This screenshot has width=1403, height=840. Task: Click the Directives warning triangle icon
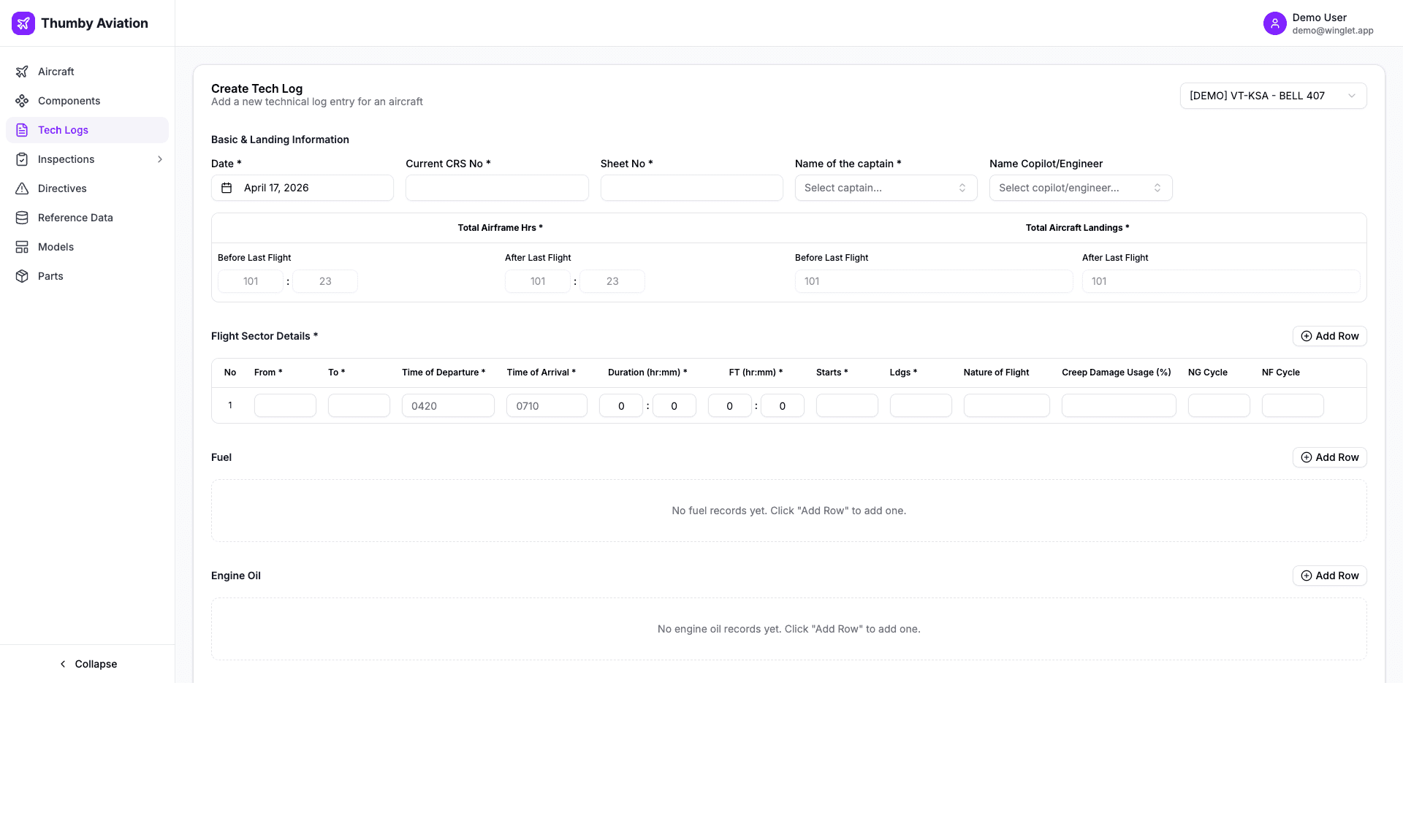(x=22, y=188)
